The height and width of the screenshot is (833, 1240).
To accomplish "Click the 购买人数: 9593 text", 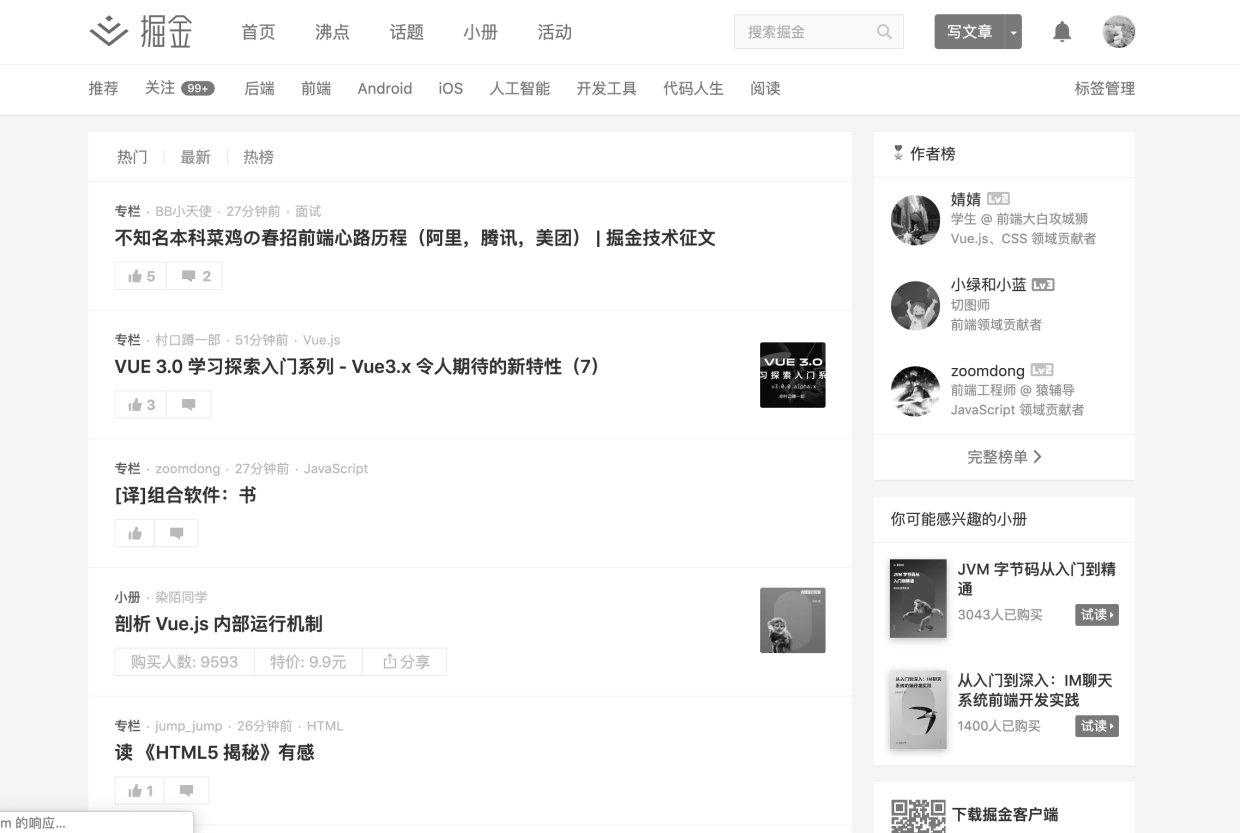I will [x=185, y=662].
